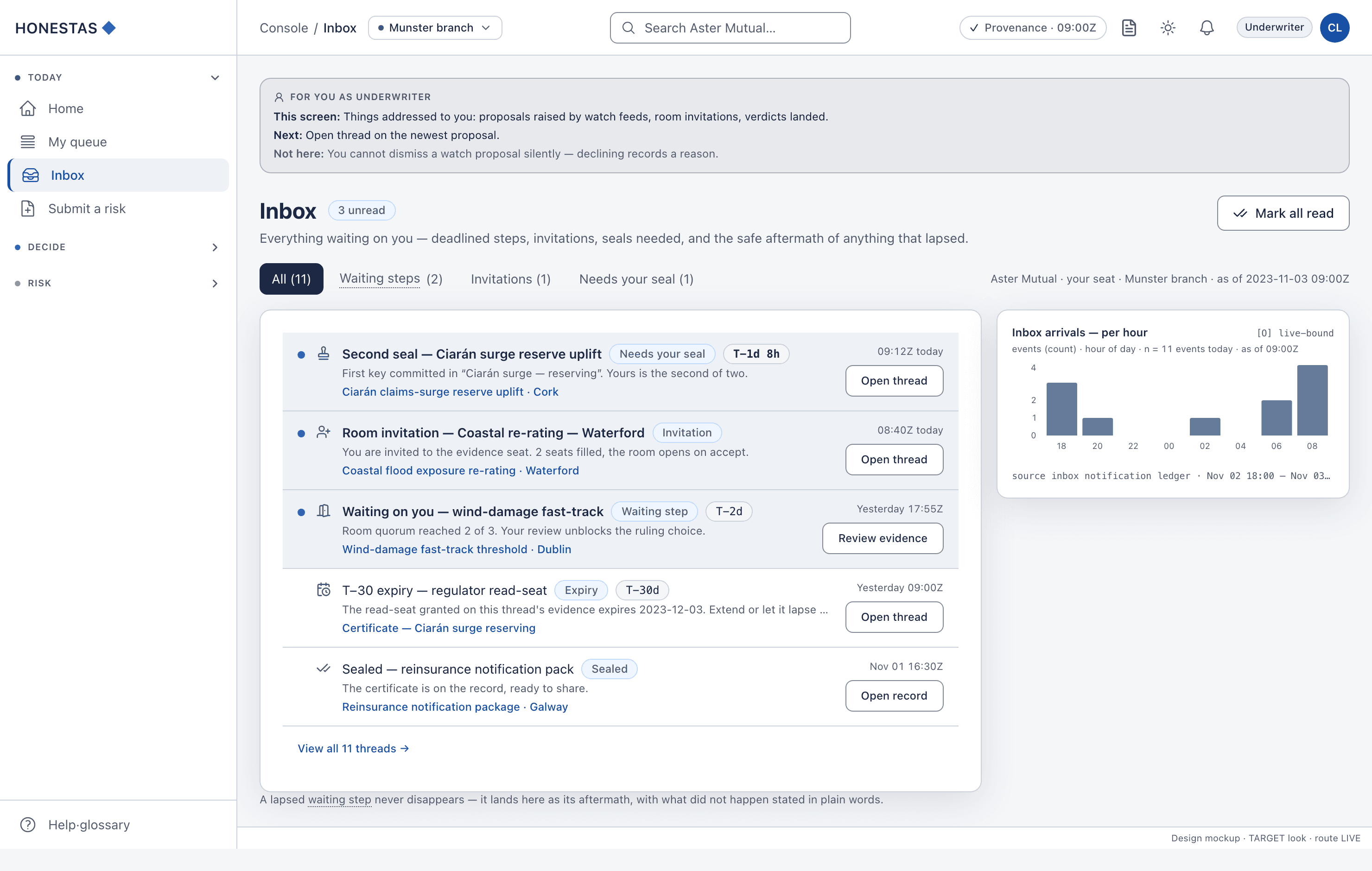Switch to Invitations (1) tab
Screen dimensions: 1372x871
(x=510, y=279)
